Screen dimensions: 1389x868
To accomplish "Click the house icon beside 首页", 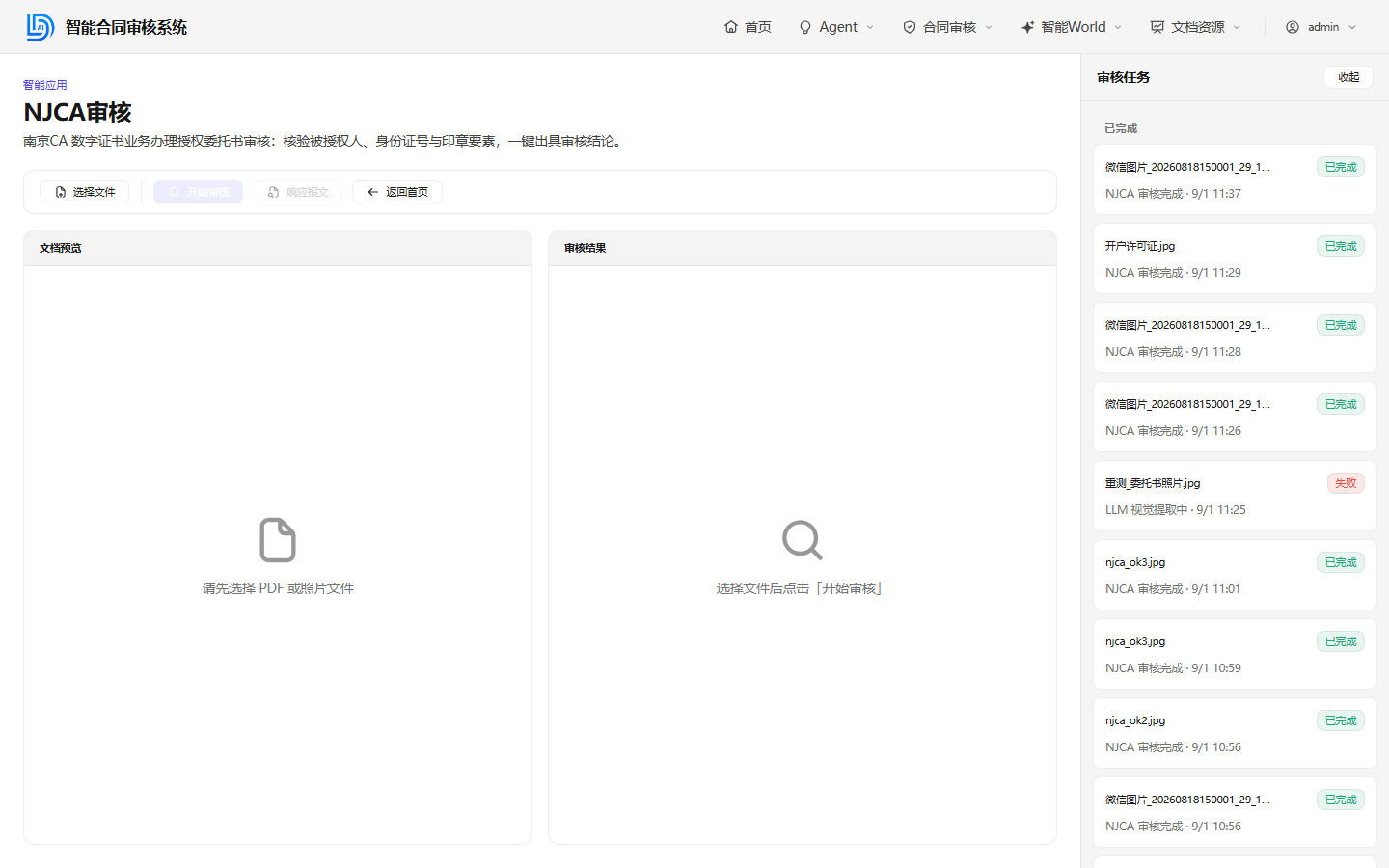I will (x=731, y=27).
